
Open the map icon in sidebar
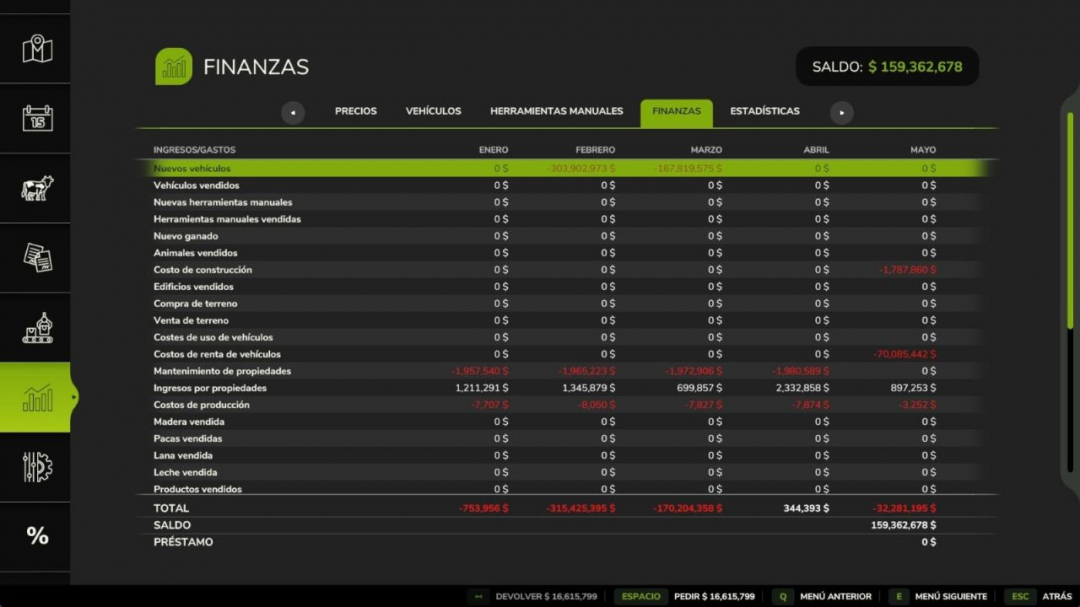click(x=37, y=49)
